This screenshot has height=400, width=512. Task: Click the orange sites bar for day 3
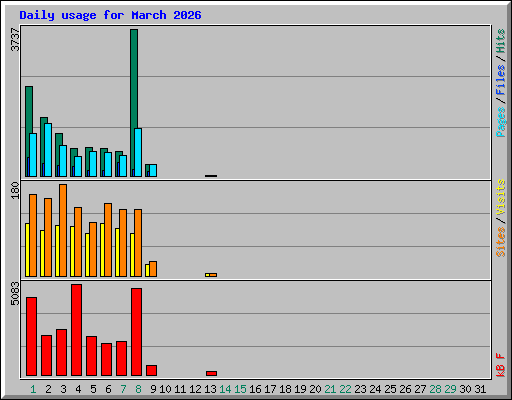pyautogui.click(x=63, y=230)
